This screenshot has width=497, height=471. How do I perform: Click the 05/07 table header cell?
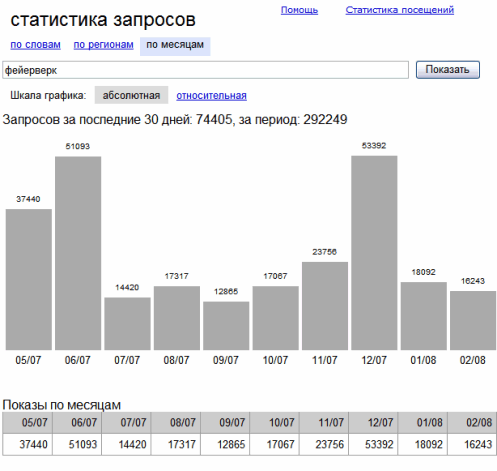coord(27,423)
